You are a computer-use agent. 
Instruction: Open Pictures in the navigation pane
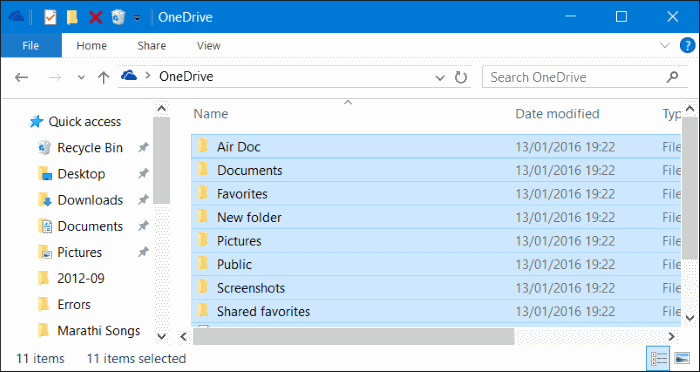tap(79, 252)
